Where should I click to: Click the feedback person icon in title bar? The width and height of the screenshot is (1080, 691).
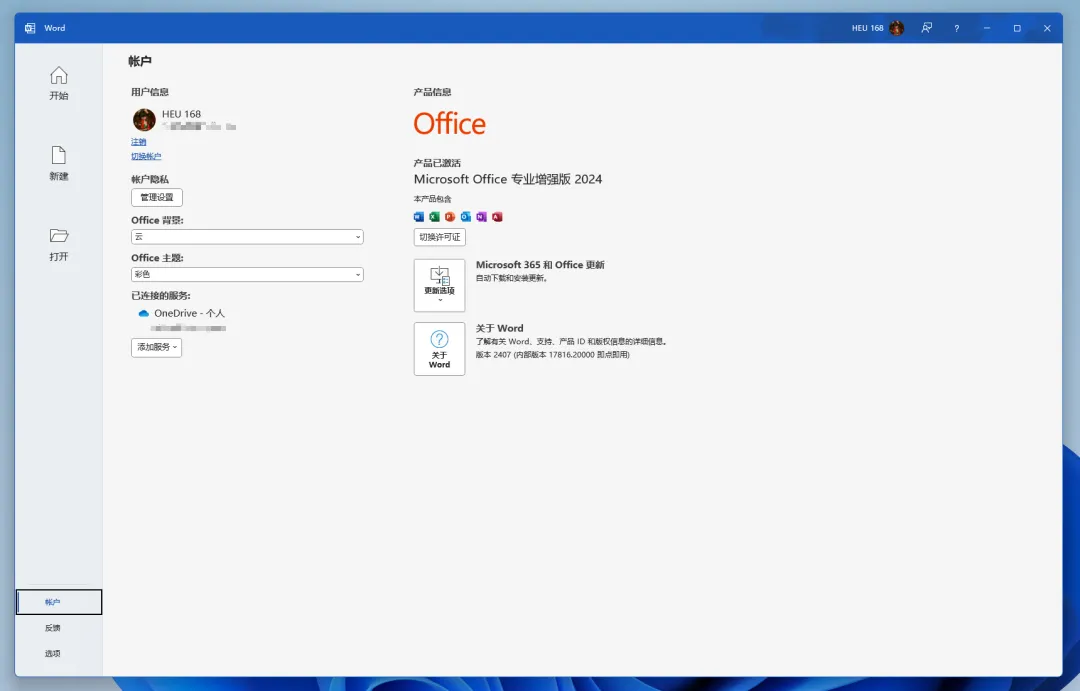coord(926,28)
